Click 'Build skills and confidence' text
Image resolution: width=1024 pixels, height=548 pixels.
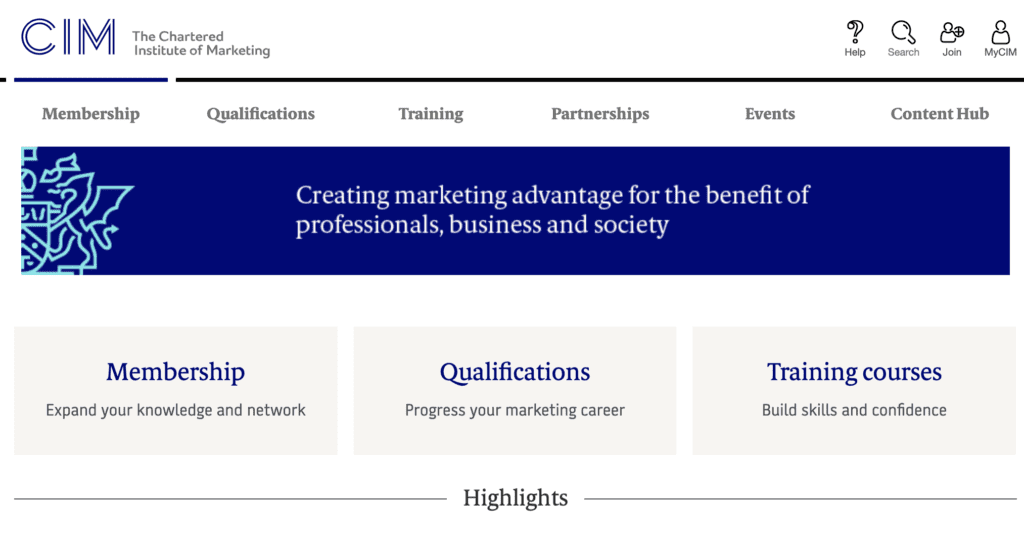854,410
